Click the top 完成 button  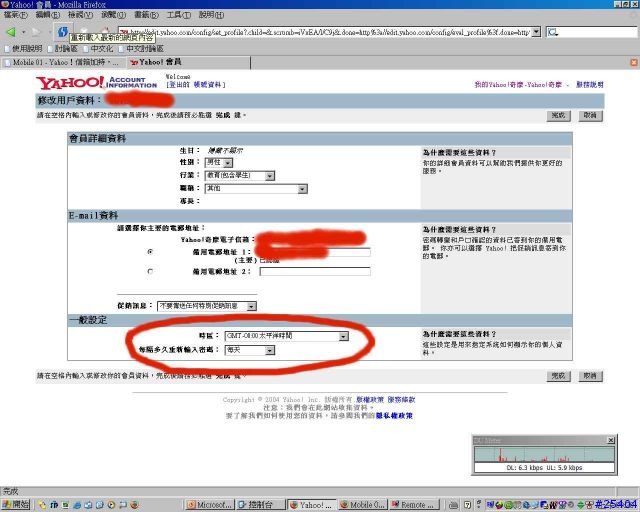coord(558,116)
